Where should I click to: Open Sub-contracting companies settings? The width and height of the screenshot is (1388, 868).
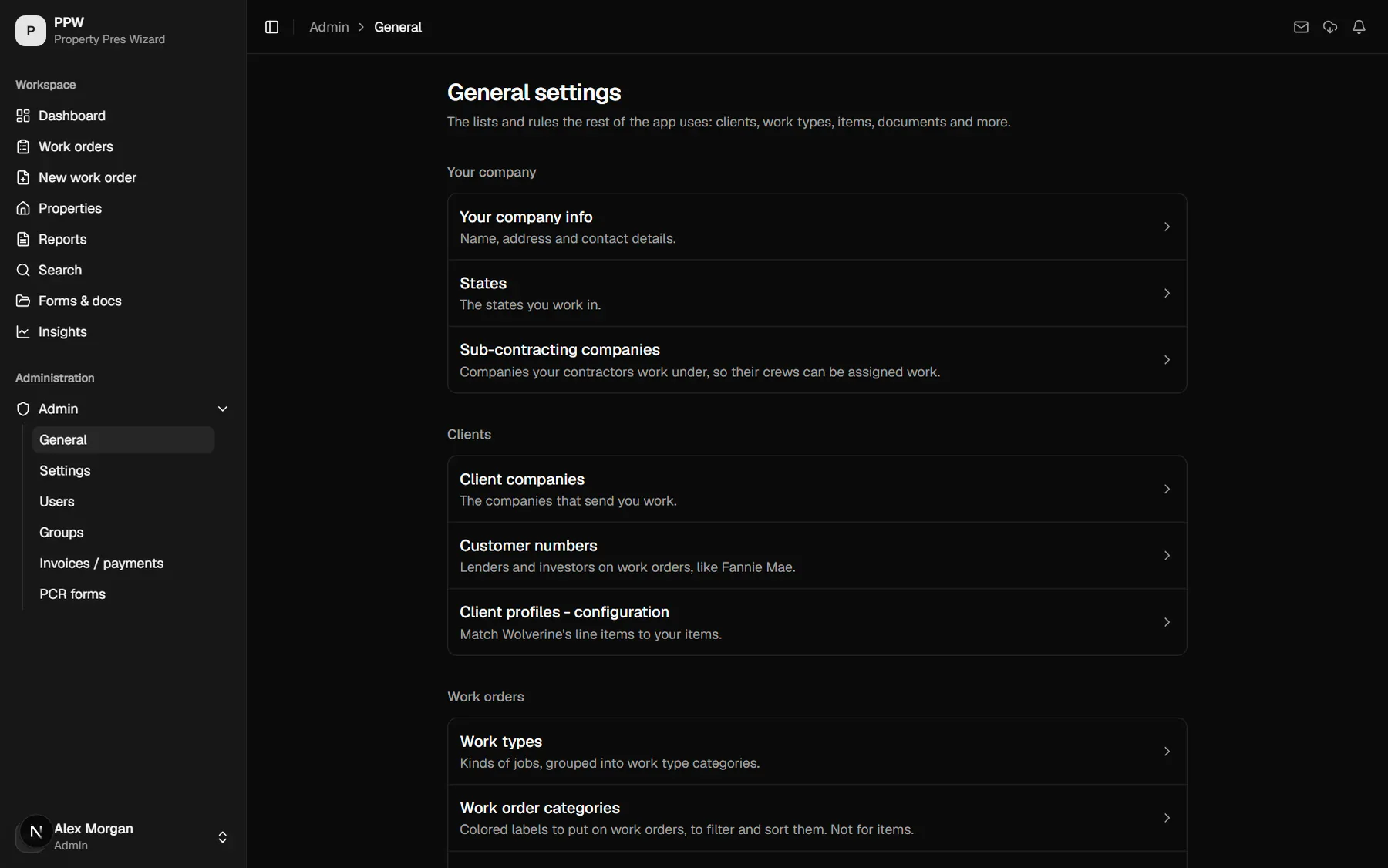(x=817, y=360)
